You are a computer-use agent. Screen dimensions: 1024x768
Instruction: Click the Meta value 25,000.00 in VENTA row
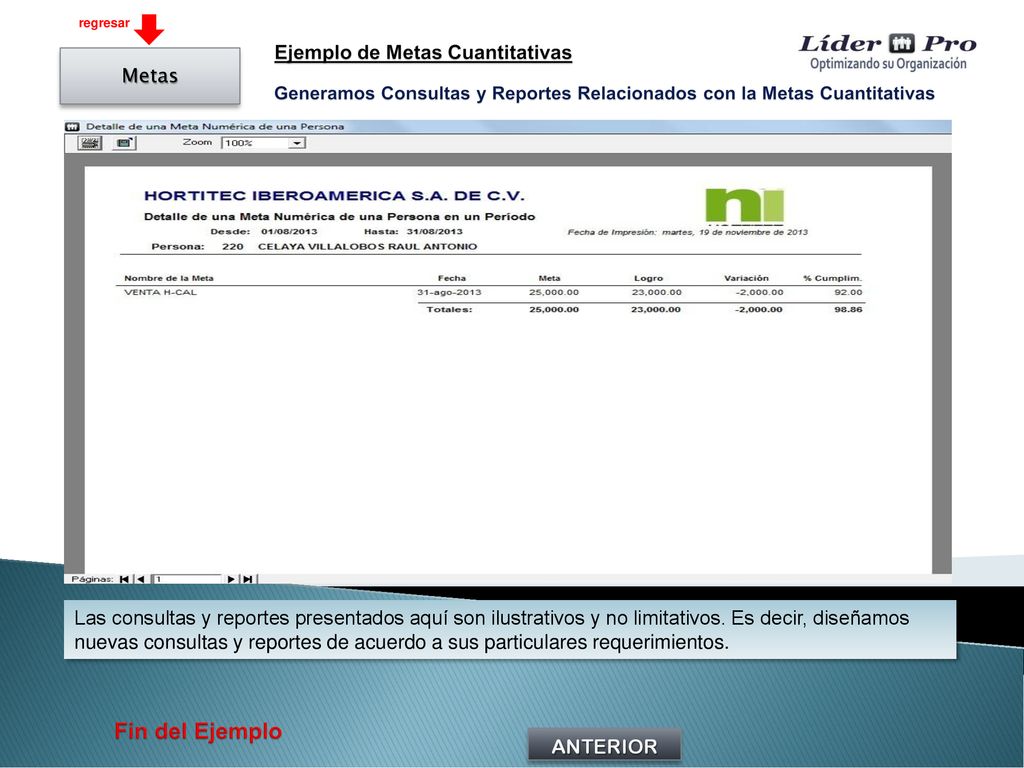pos(554,292)
